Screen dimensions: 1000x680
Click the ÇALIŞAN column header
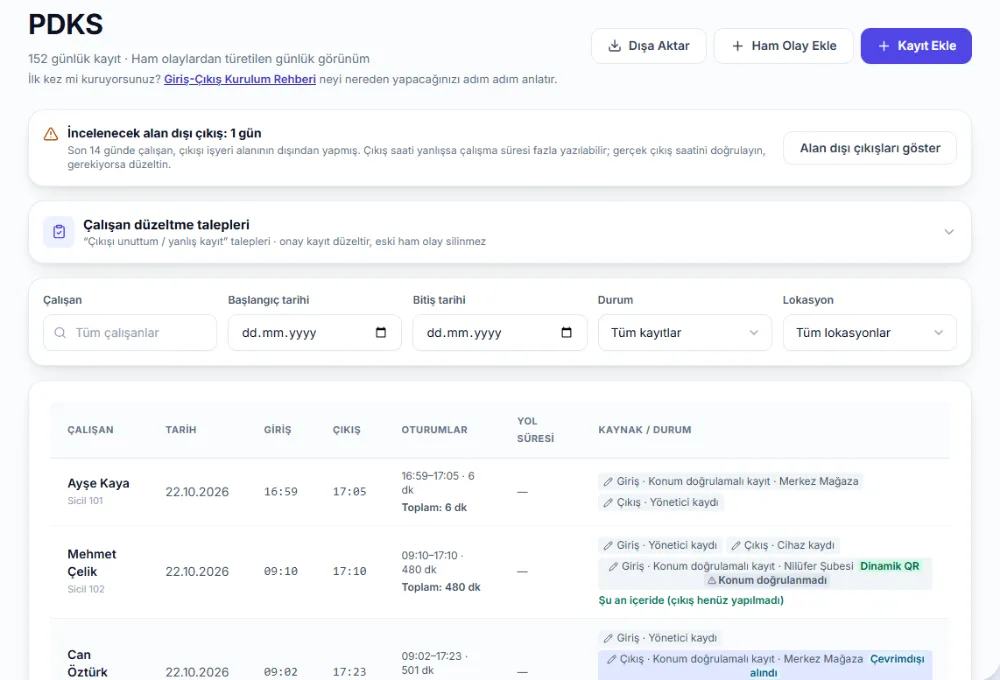coord(91,430)
